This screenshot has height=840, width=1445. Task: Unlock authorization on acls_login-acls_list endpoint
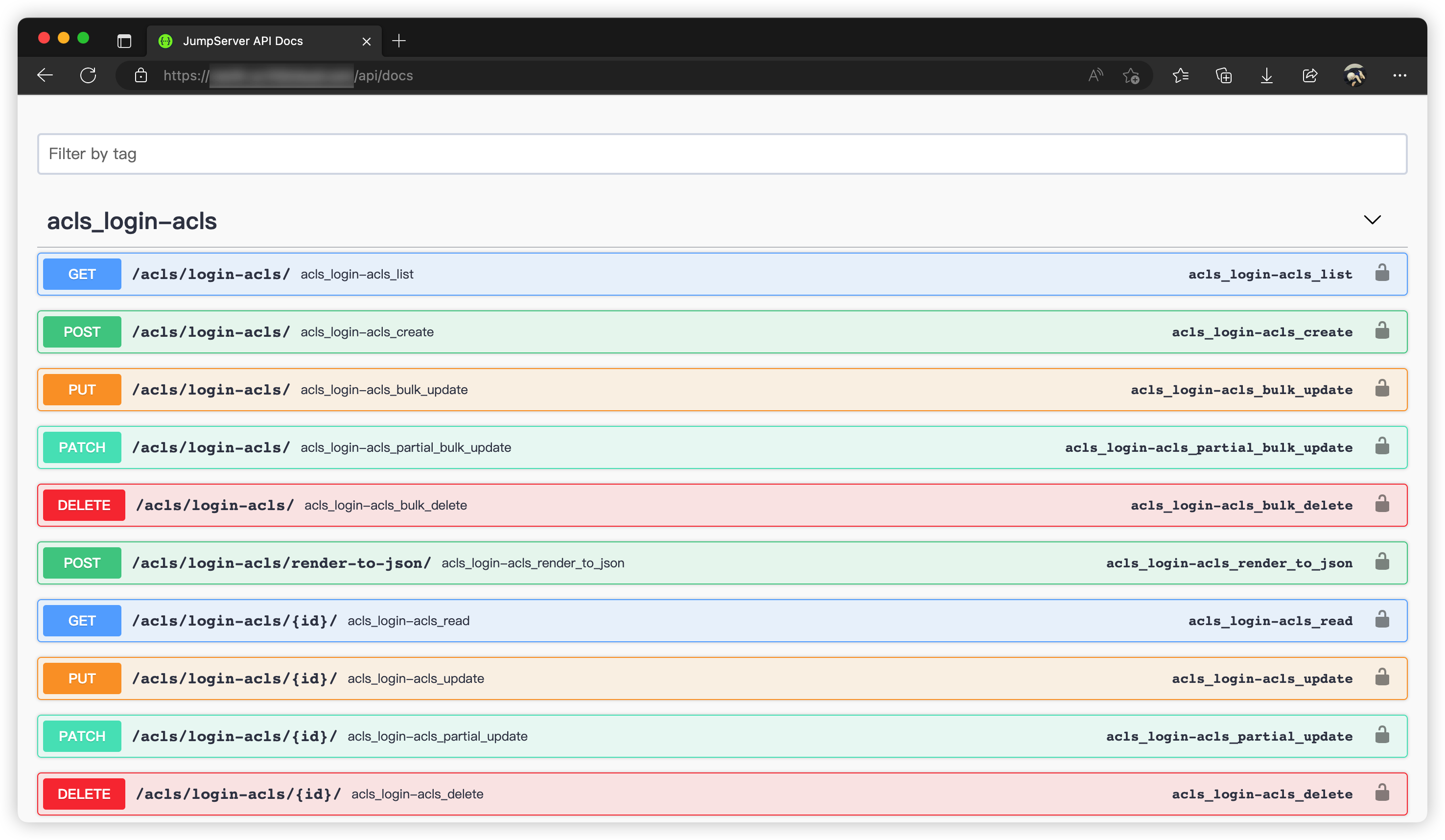pos(1382,274)
